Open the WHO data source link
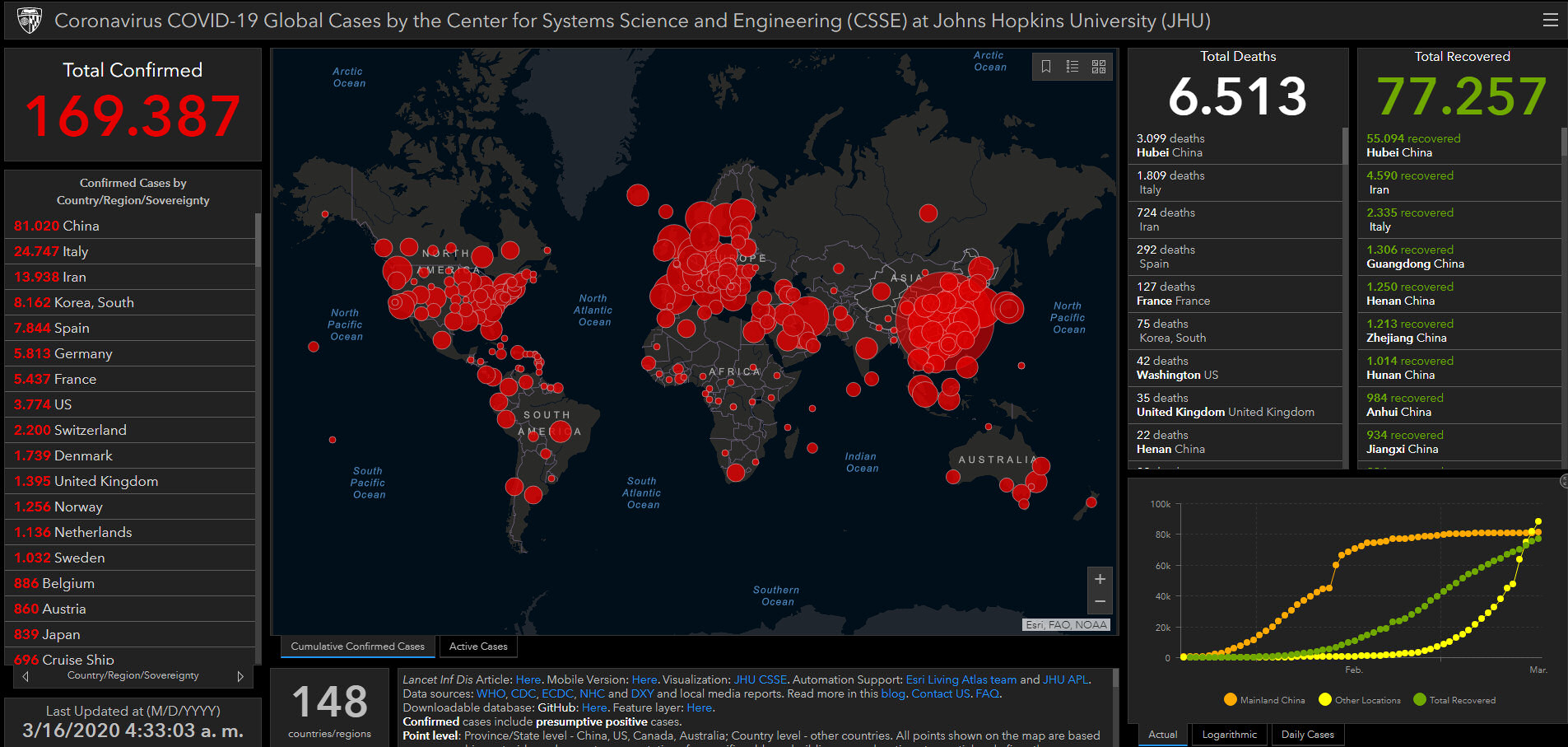Viewport: 1568px width, 747px height. [491, 693]
